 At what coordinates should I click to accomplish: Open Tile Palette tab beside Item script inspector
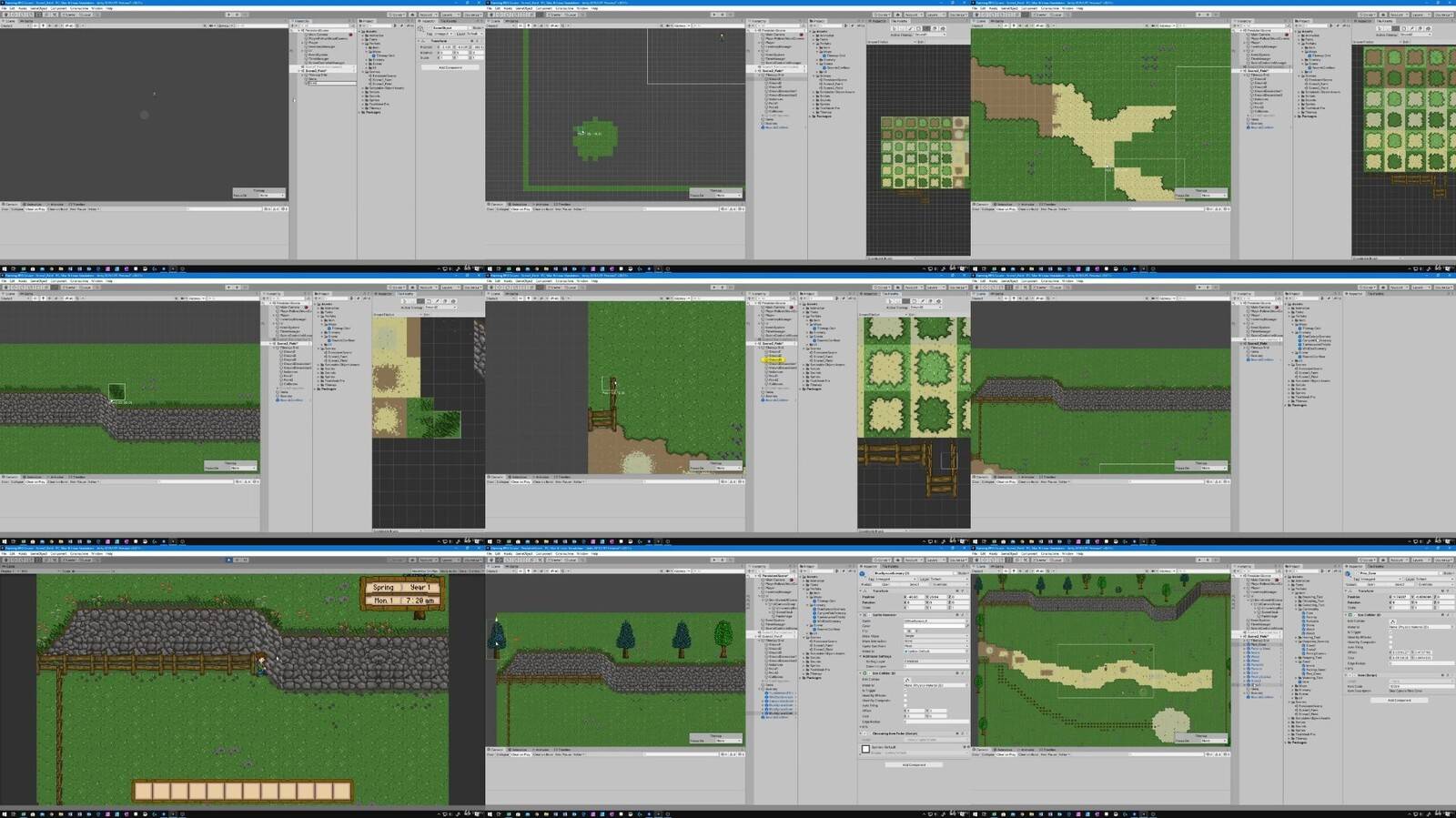1376,566
